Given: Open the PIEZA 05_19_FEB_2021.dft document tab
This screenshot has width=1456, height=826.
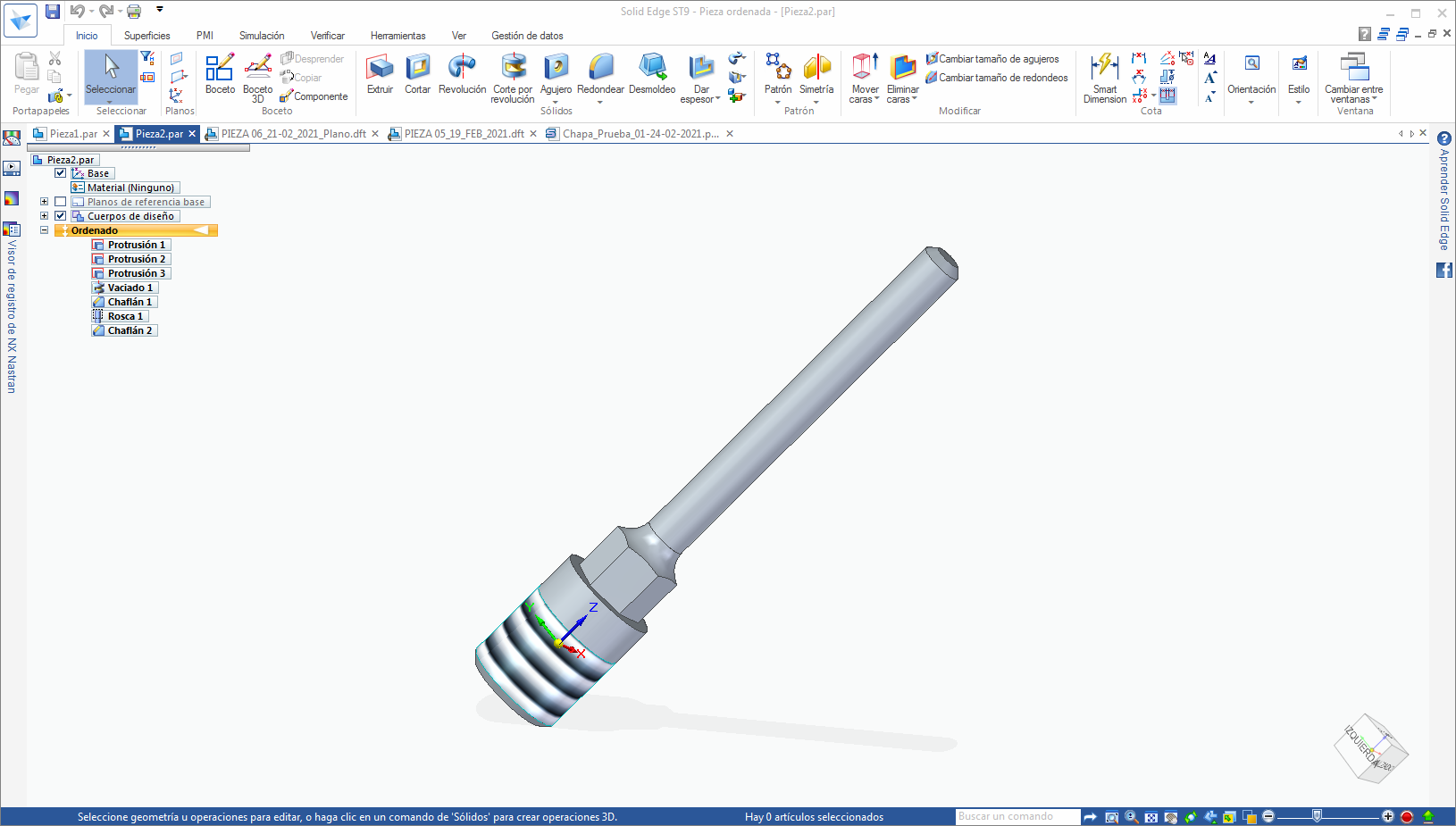Looking at the screenshot, I should [464, 134].
